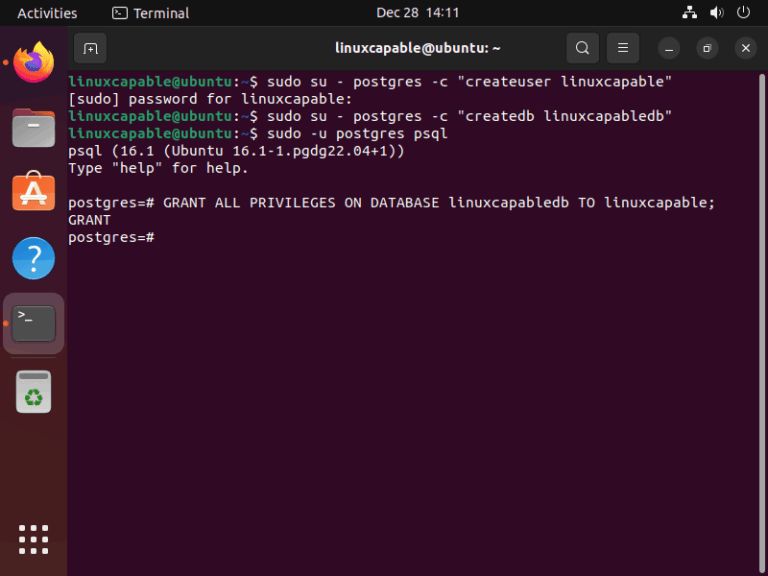
Task: Click the [sudo] password for linuxcapable line
Action: coord(210,99)
